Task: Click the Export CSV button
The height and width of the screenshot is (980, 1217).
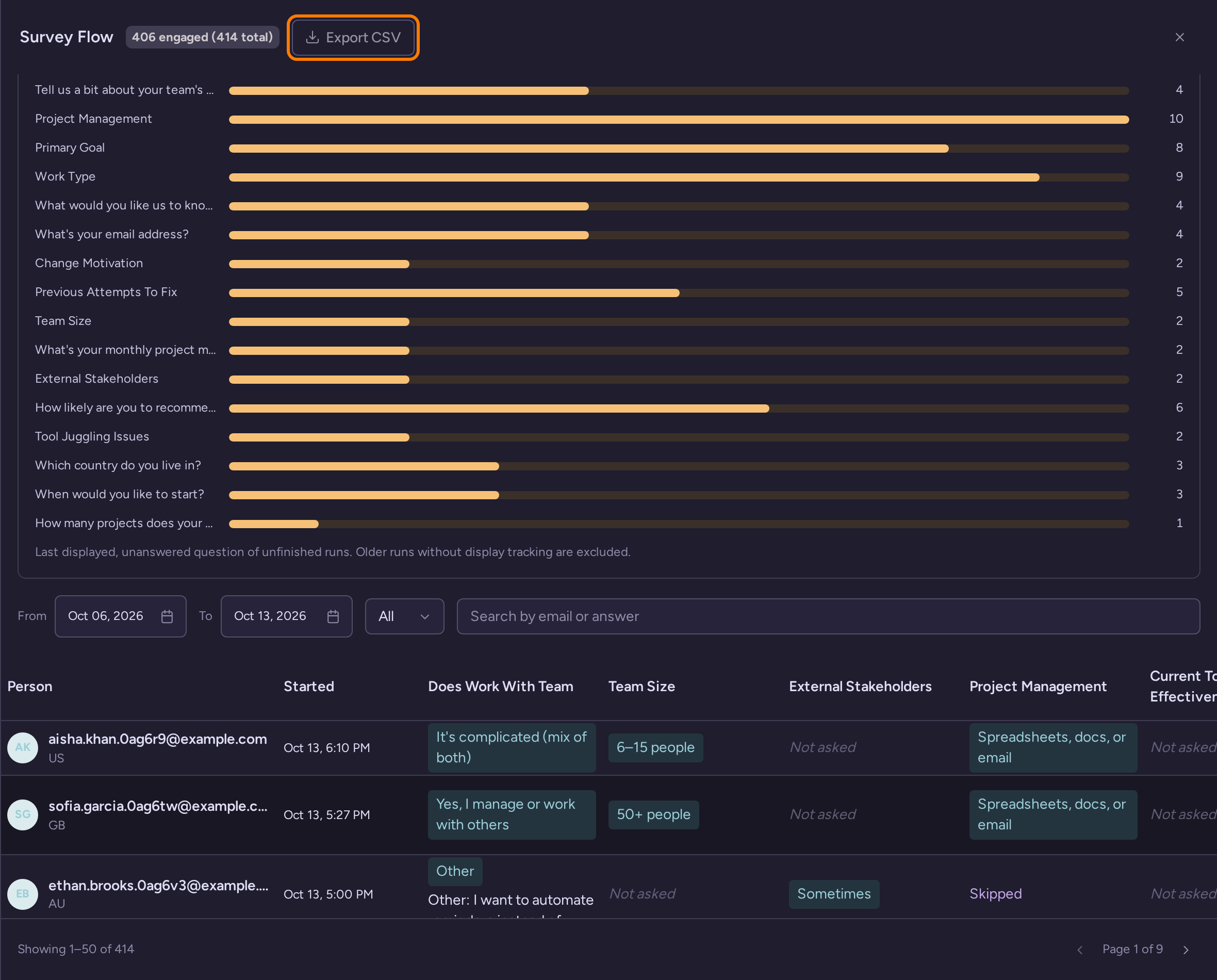Action: coord(353,37)
